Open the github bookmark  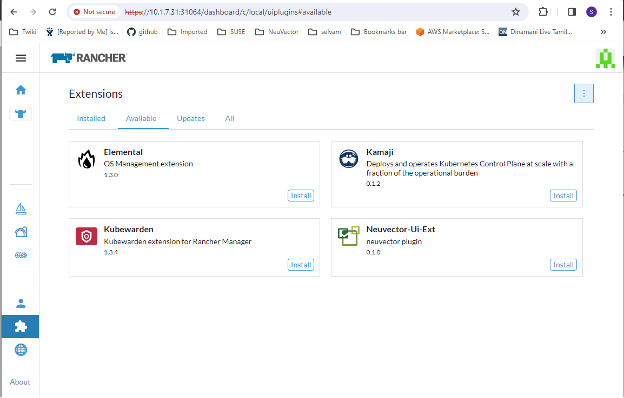pyautogui.click(x=142, y=32)
